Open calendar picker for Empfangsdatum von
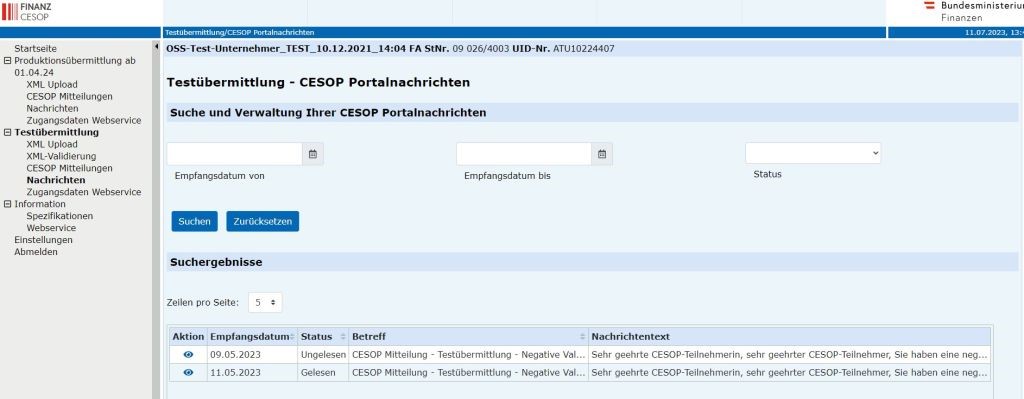Viewport: 1024px width, 399px height. pyautogui.click(x=313, y=154)
